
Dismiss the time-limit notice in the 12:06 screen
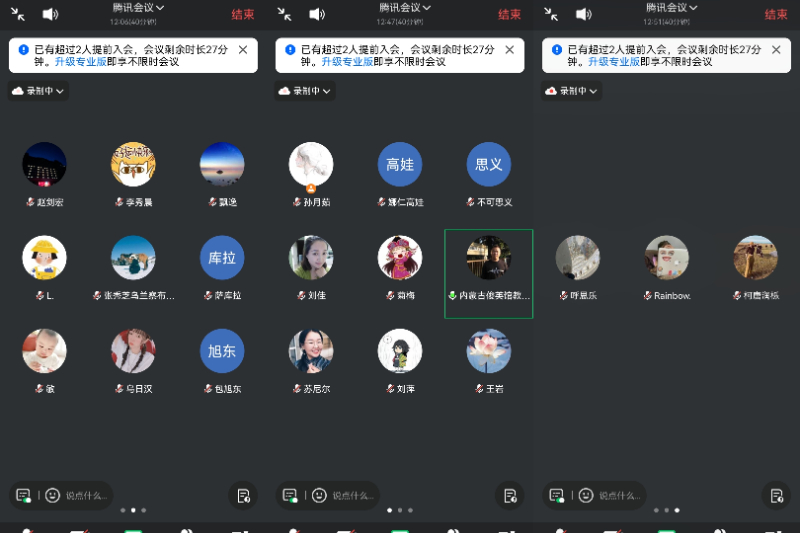243,49
